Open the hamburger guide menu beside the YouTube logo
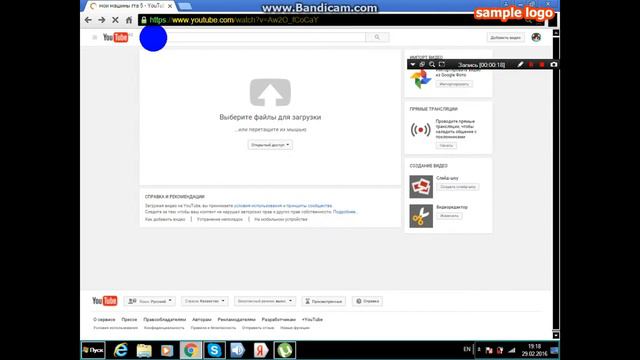 [x=95, y=38]
